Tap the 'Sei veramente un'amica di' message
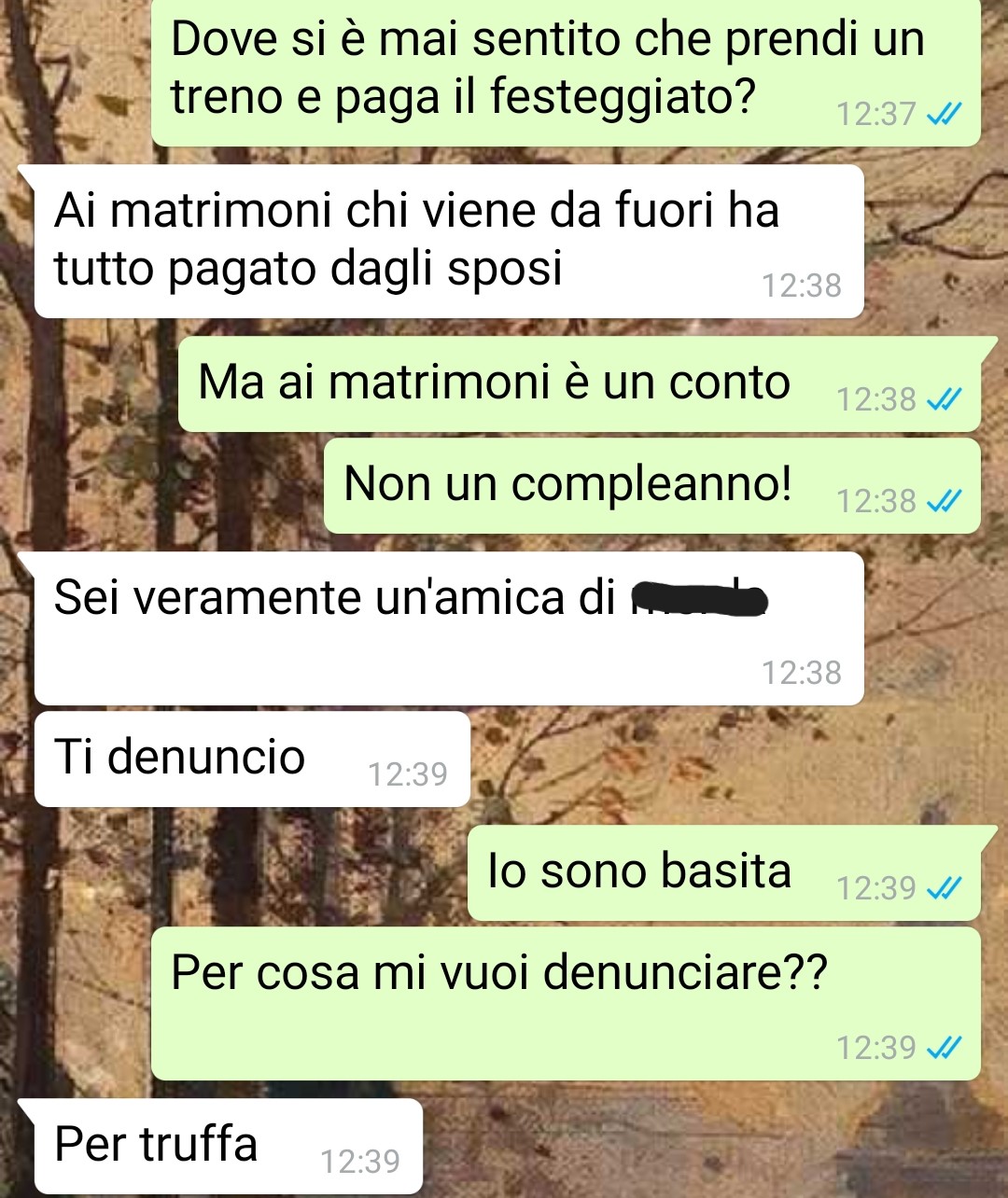This screenshot has width=1008, height=1198. pos(448,629)
